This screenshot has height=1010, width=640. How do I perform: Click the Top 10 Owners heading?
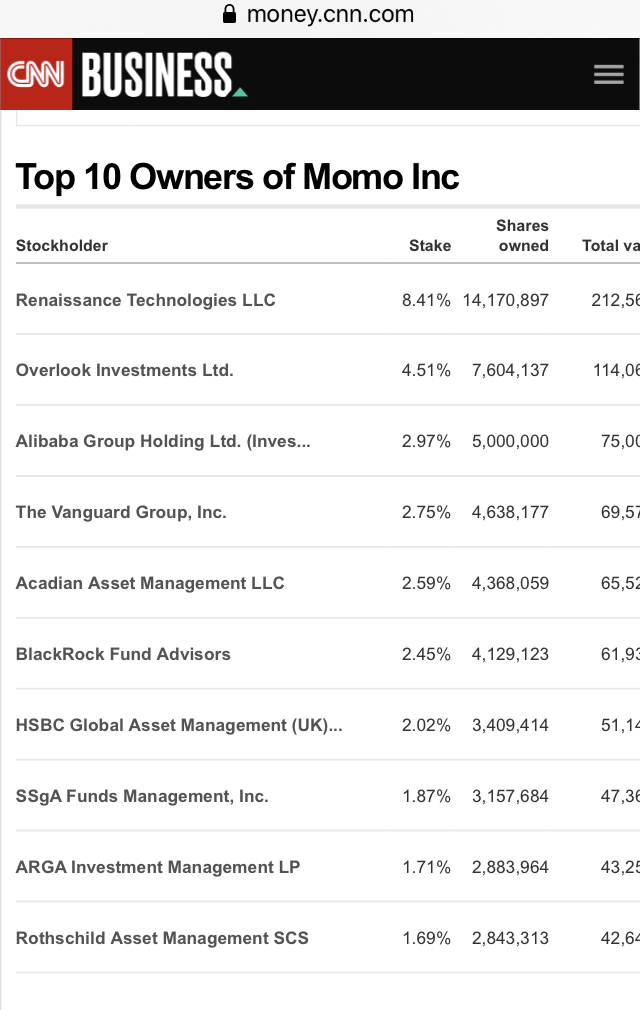[x=238, y=177]
